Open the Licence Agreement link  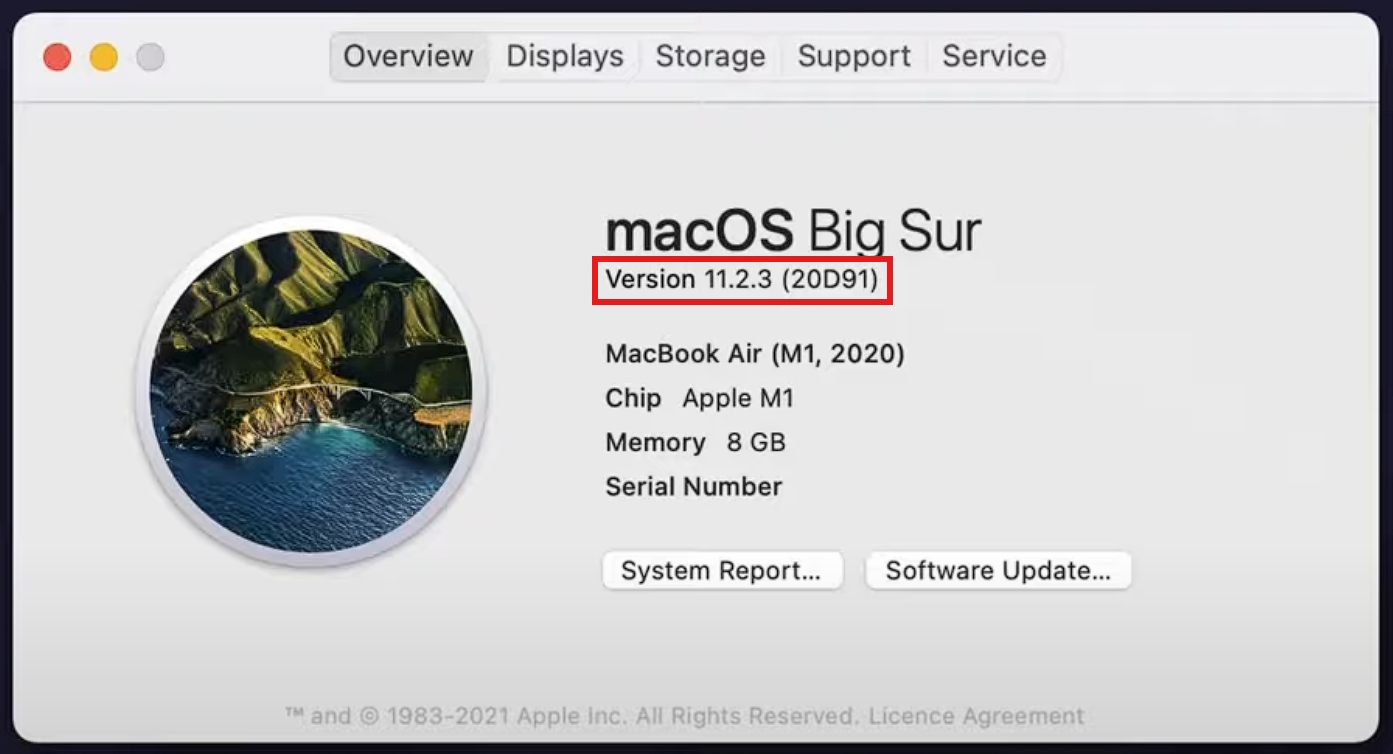[x=976, y=716]
